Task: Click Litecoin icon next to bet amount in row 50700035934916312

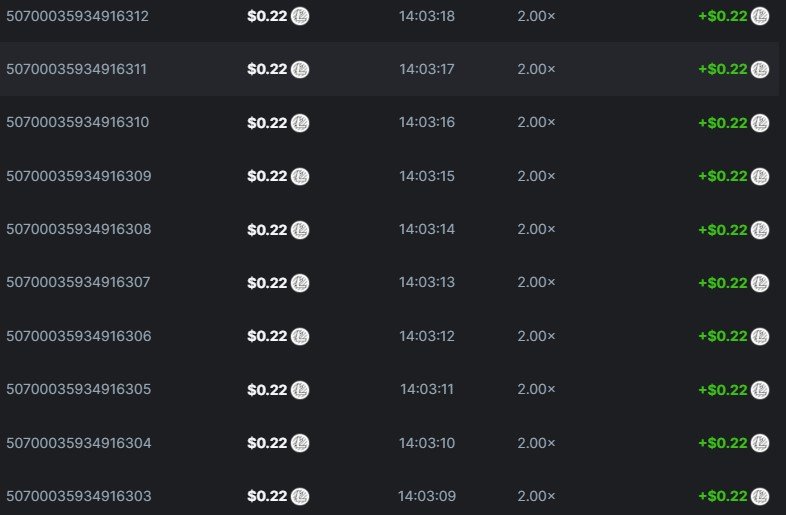Action: click(x=300, y=16)
